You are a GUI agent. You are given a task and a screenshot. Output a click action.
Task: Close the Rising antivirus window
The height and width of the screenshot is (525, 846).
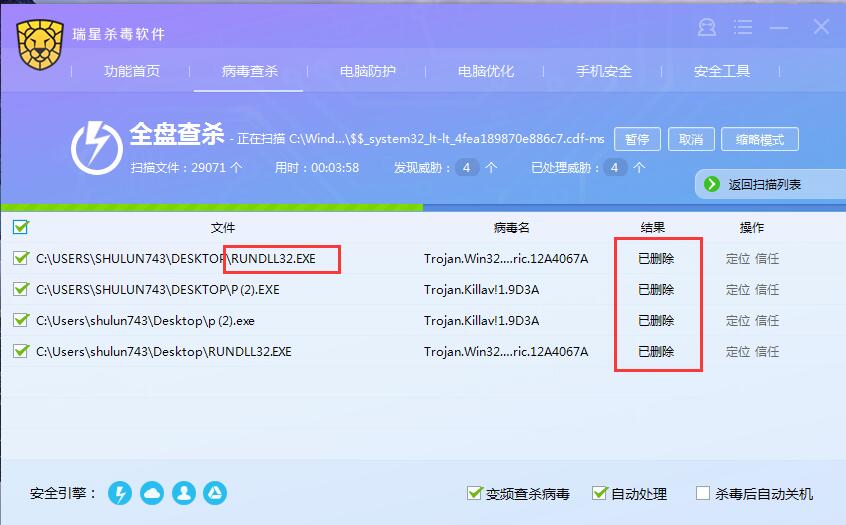821,26
